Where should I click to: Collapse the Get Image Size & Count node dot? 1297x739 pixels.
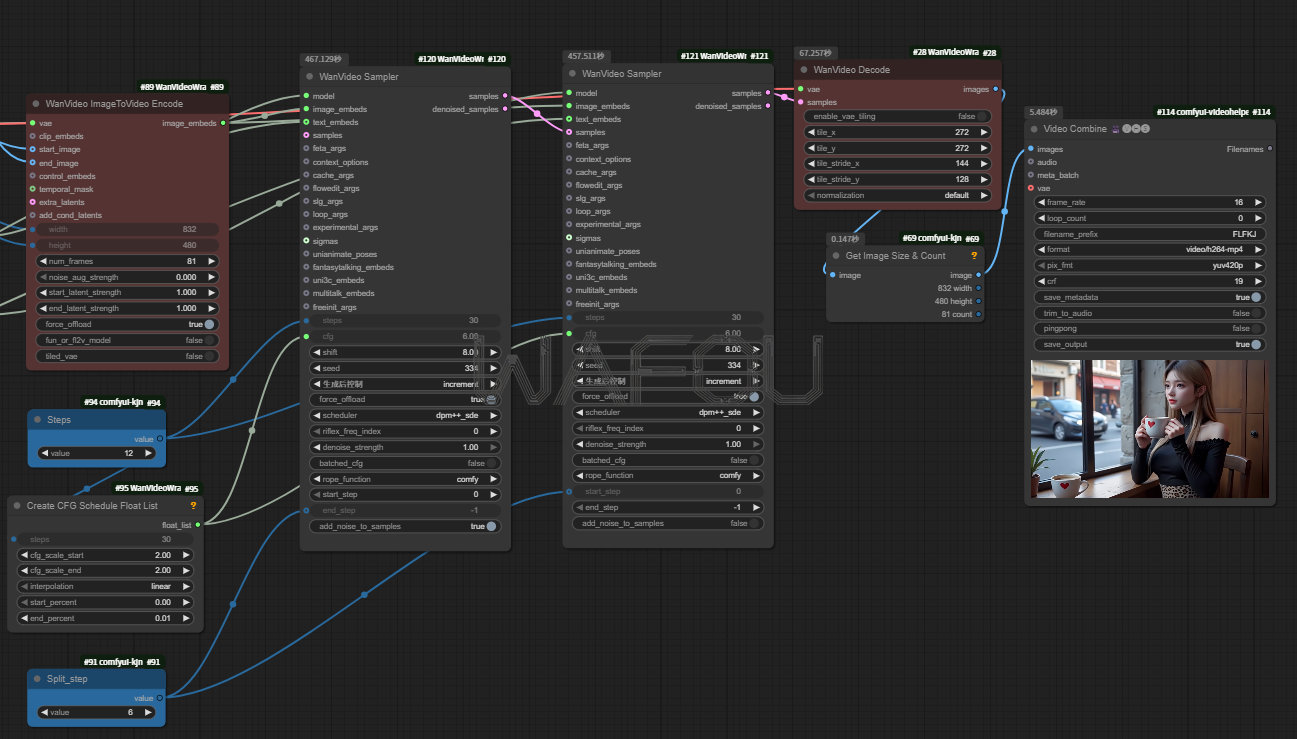click(x=836, y=255)
